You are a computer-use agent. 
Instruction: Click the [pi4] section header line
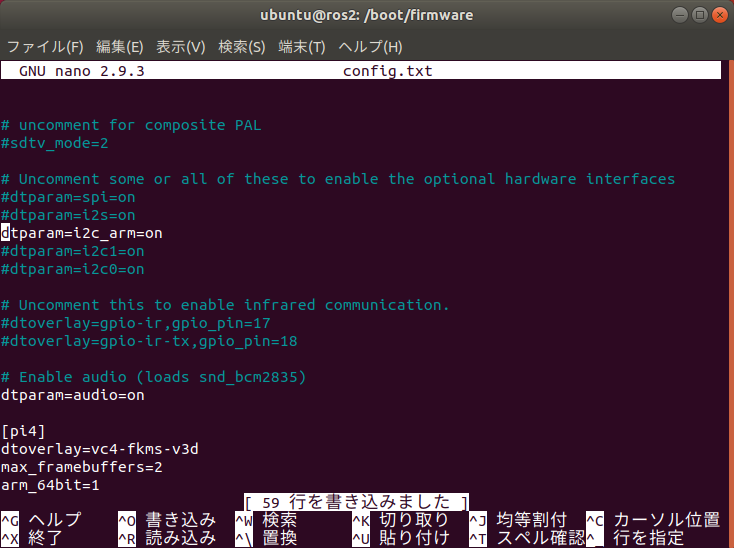[x=23, y=431]
